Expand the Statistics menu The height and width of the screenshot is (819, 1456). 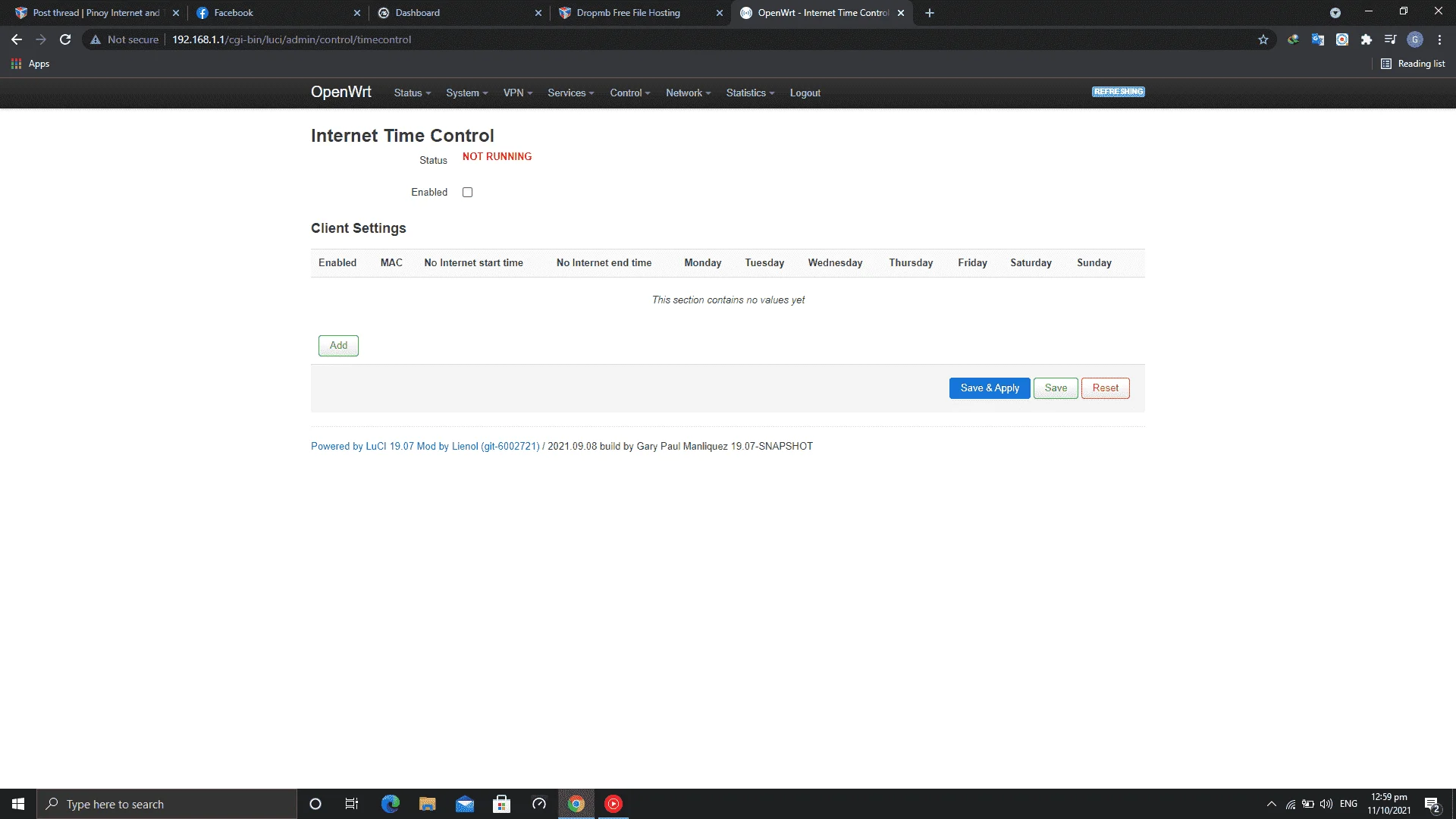750,93
